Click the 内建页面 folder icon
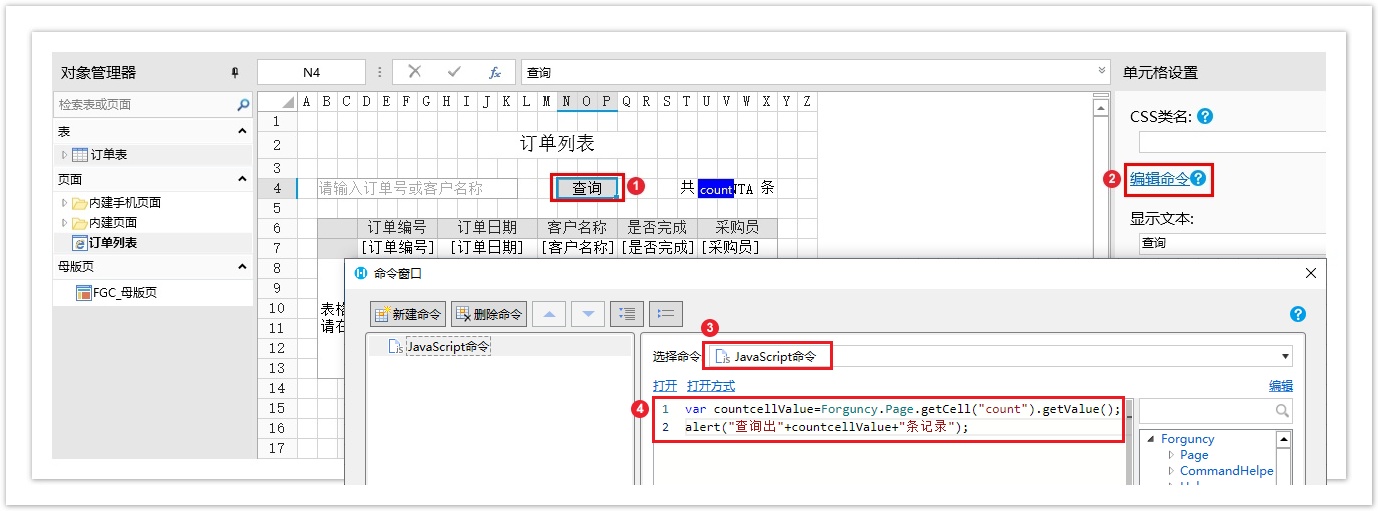 click(79, 223)
